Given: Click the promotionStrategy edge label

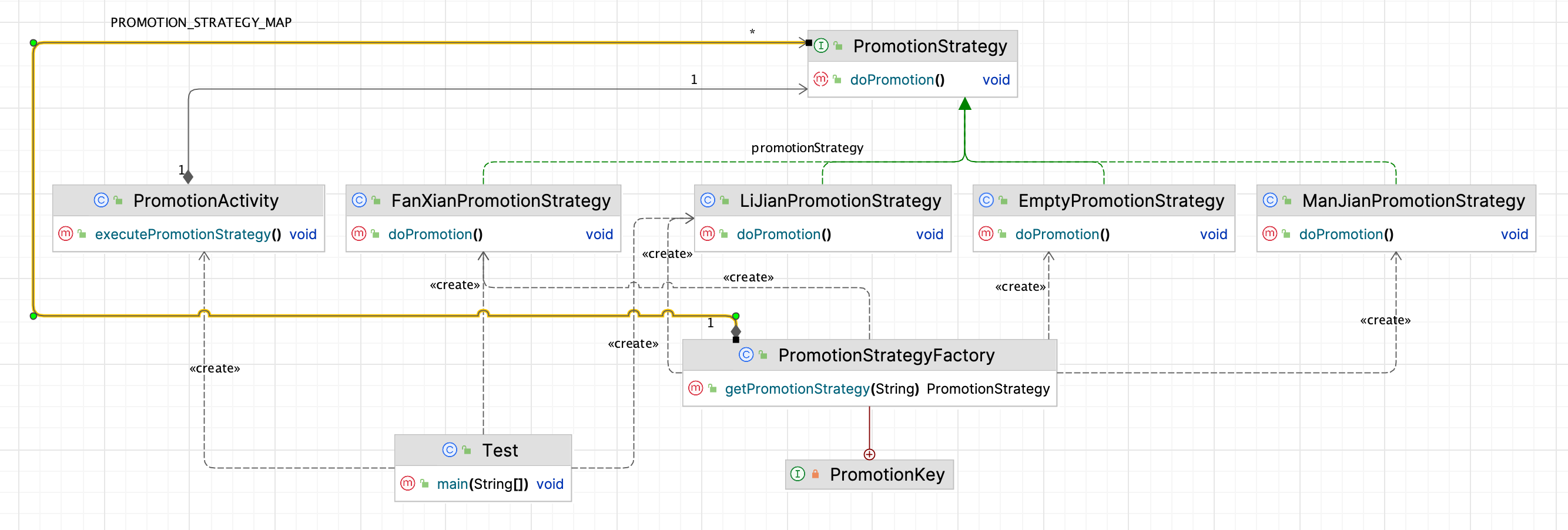Looking at the screenshot, I should click(806, 148).
